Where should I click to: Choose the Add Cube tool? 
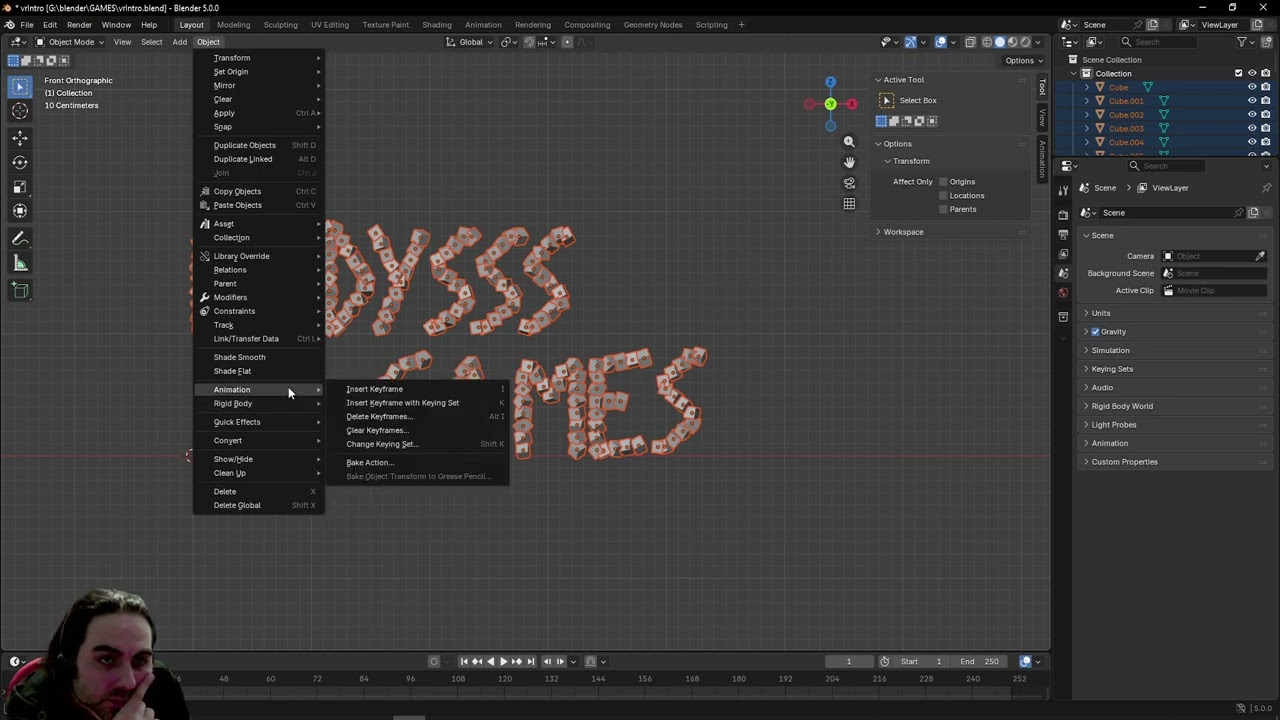20,291
